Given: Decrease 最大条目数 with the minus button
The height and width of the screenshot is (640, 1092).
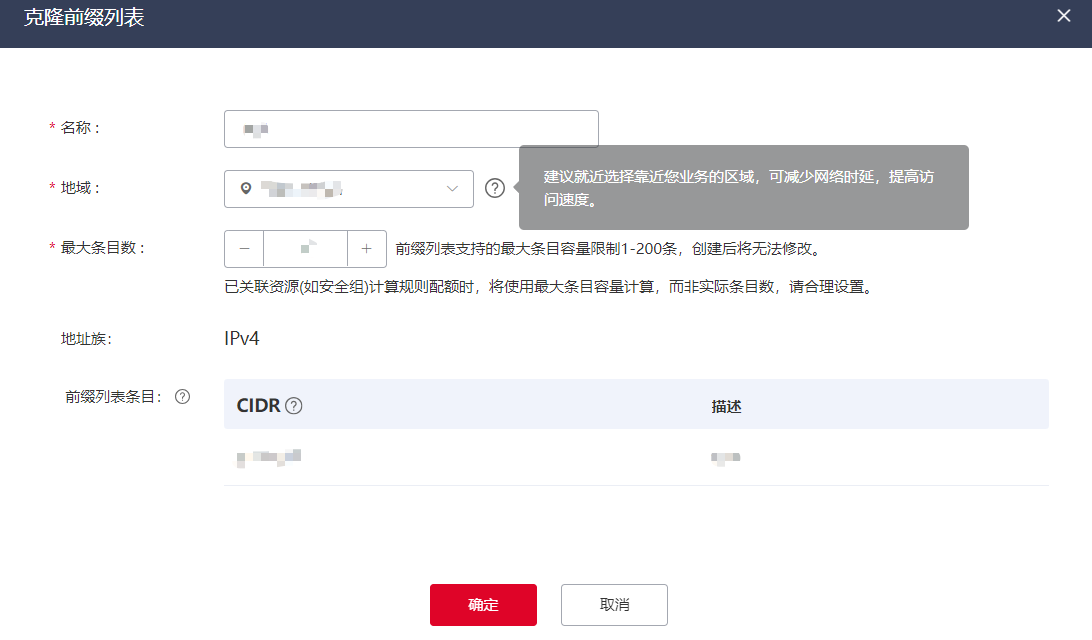Looking at the screenshot, I should coord(244,249).
